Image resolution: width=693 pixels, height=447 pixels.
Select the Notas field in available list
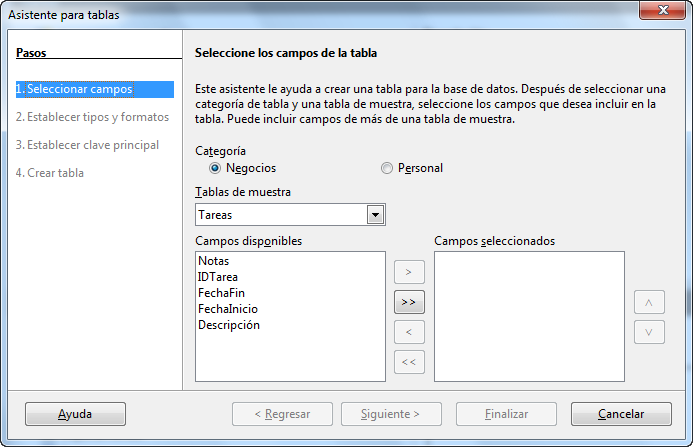pyautogui.click(x=213, y=261)
